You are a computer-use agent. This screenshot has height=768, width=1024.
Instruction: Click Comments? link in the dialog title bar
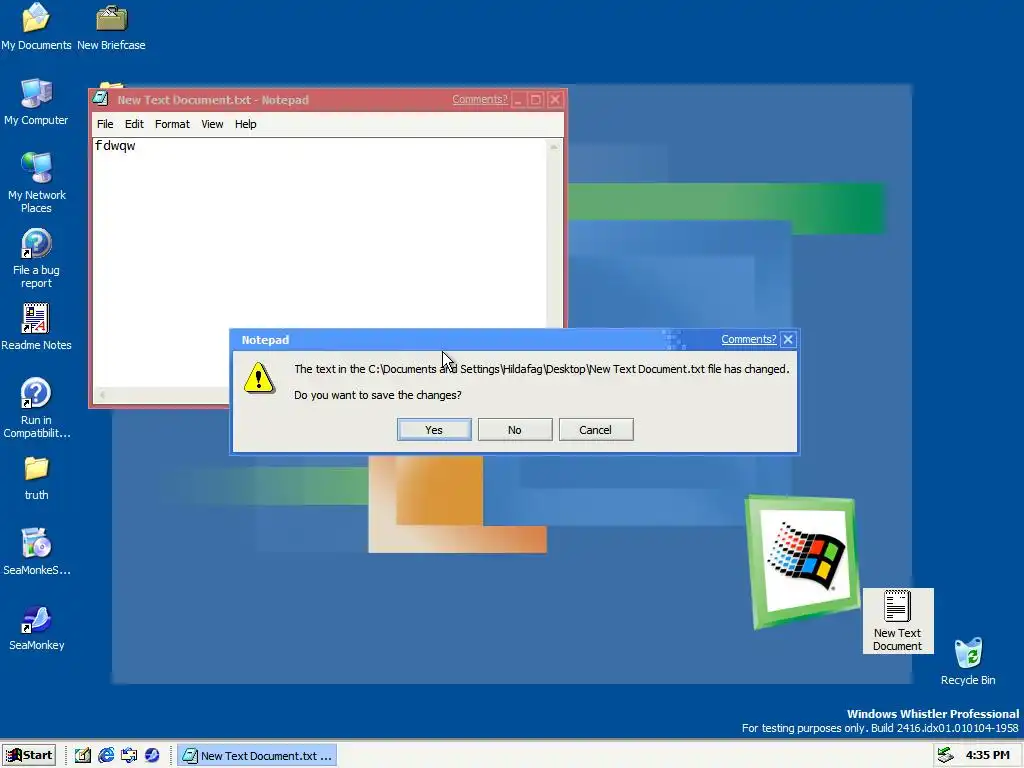tap(748, 340)
